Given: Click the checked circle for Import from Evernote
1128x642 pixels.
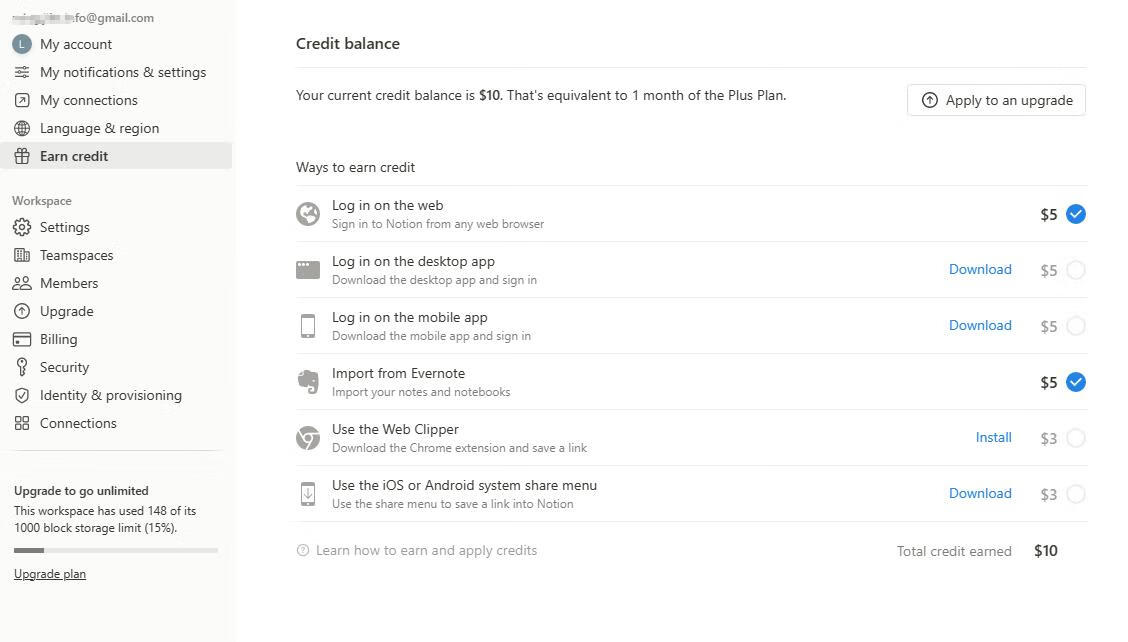Looking at the screenshot, I should click(1075, 382).
